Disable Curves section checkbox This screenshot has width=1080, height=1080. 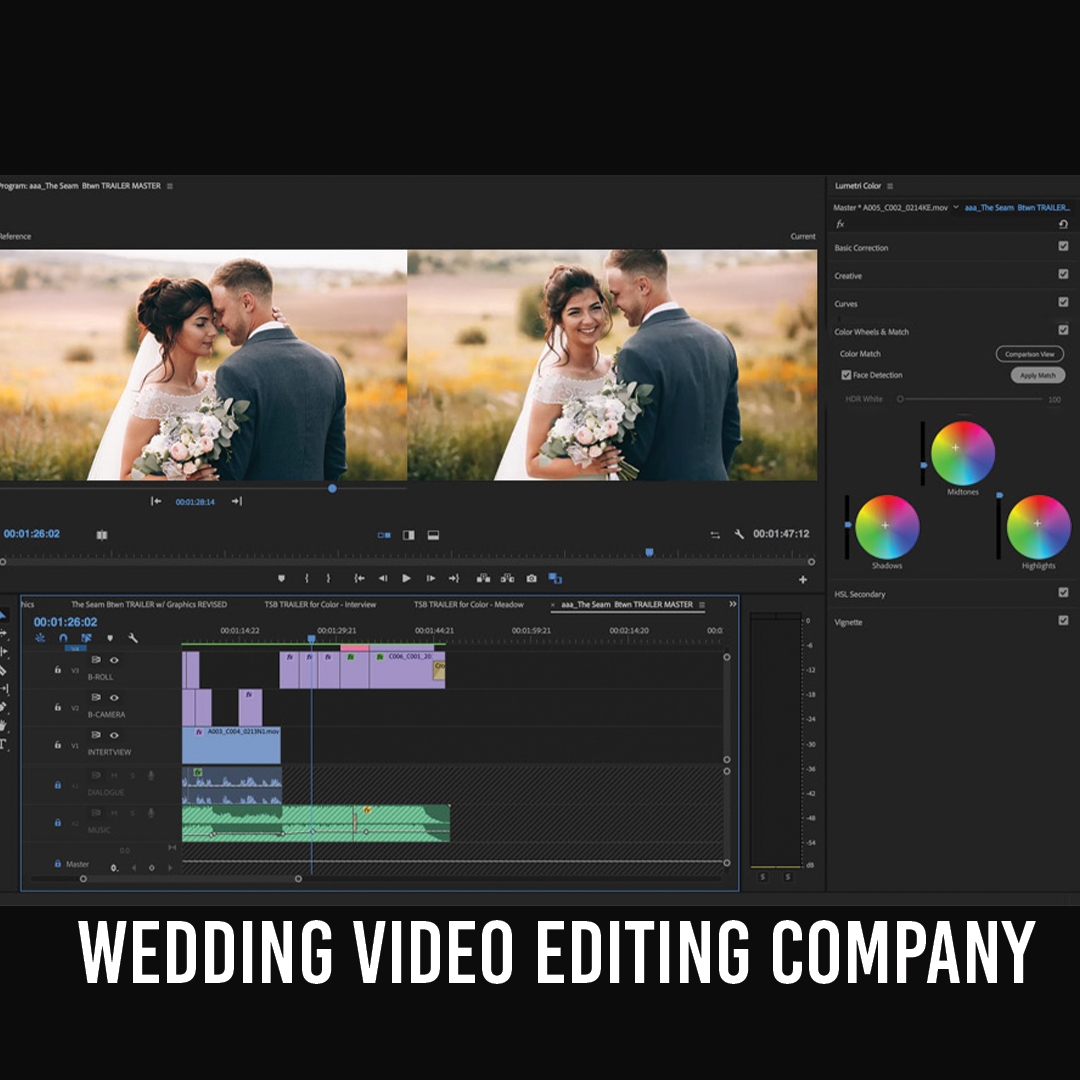coord(1063,302)
